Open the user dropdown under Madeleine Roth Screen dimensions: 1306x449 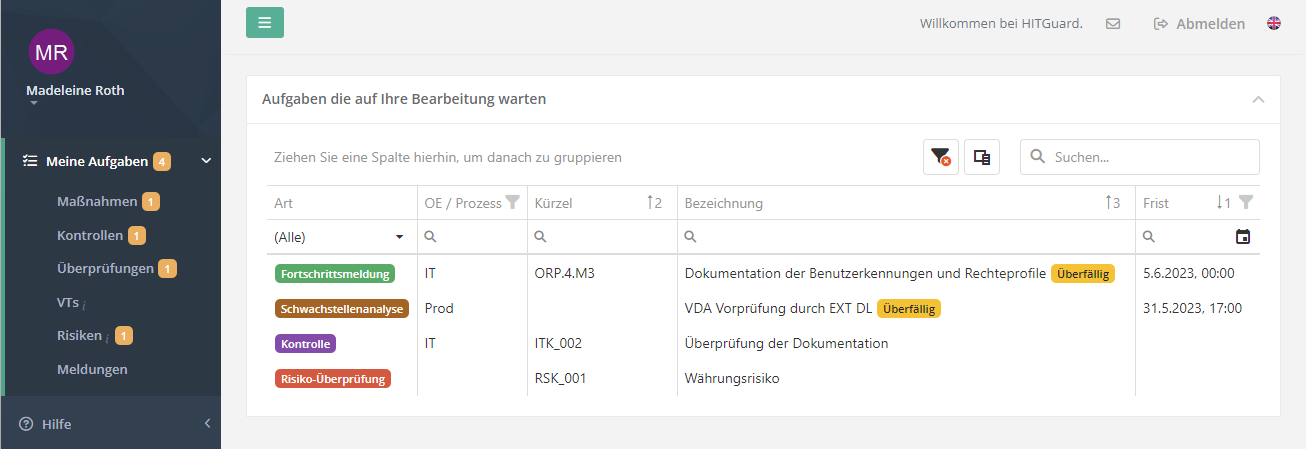(33, 103)
